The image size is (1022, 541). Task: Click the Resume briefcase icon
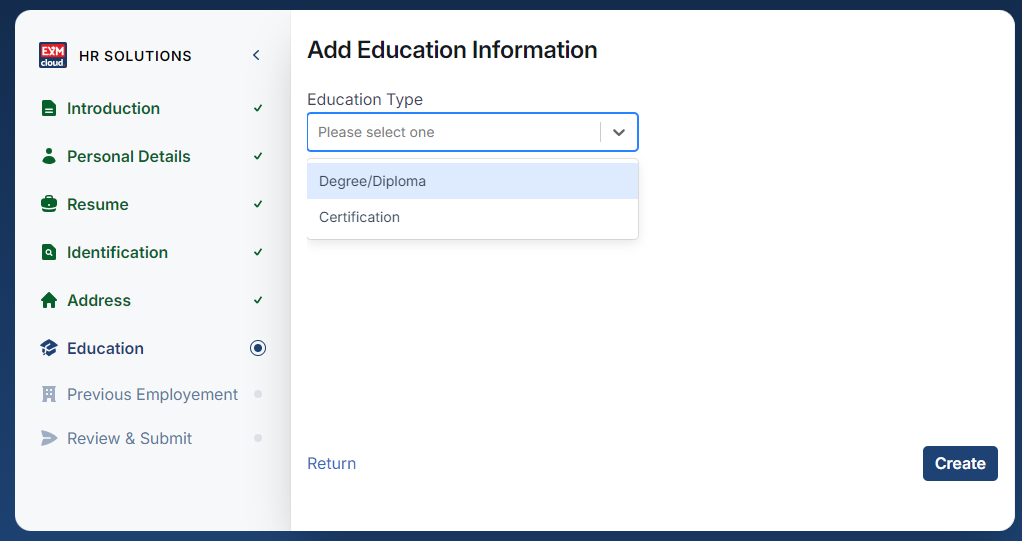[x=49, y=204]
